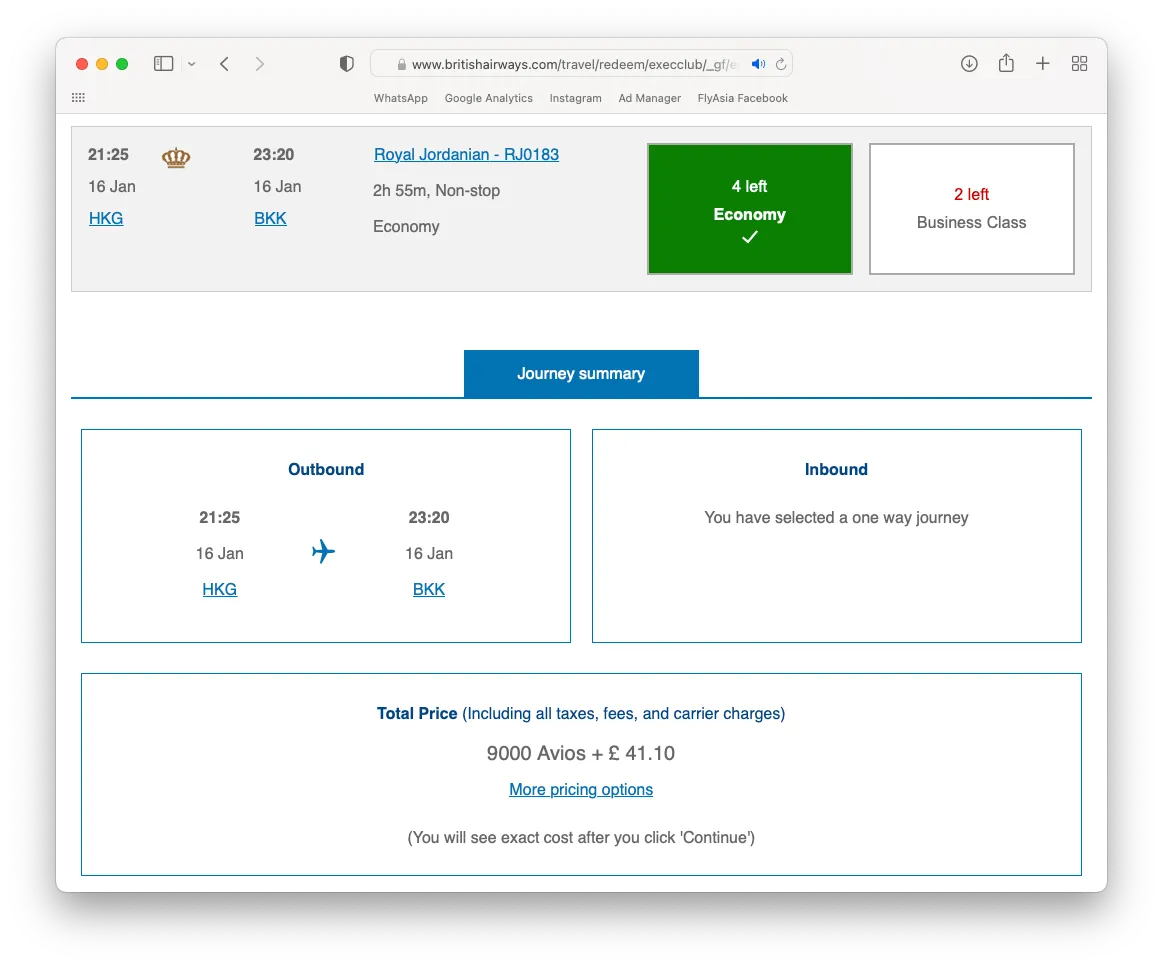1163x966 pixels.
Task: Select the Economy 4 left fare
Action: tap(750, 209)
